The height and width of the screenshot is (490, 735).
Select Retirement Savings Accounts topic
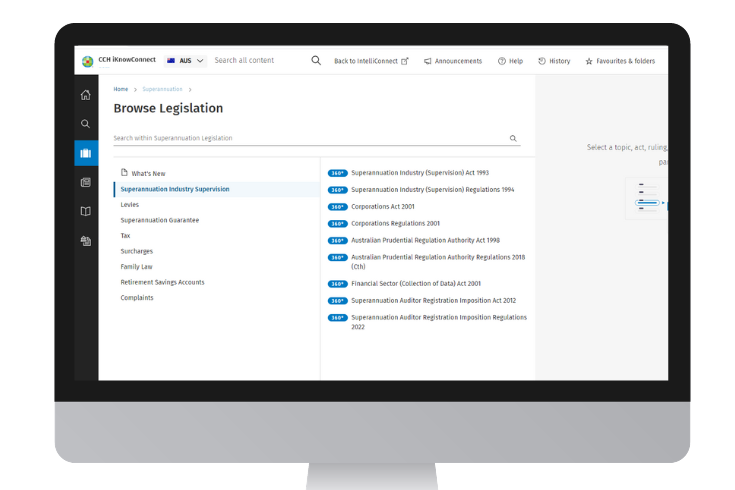pyautogui.click(x=162, y=282)
